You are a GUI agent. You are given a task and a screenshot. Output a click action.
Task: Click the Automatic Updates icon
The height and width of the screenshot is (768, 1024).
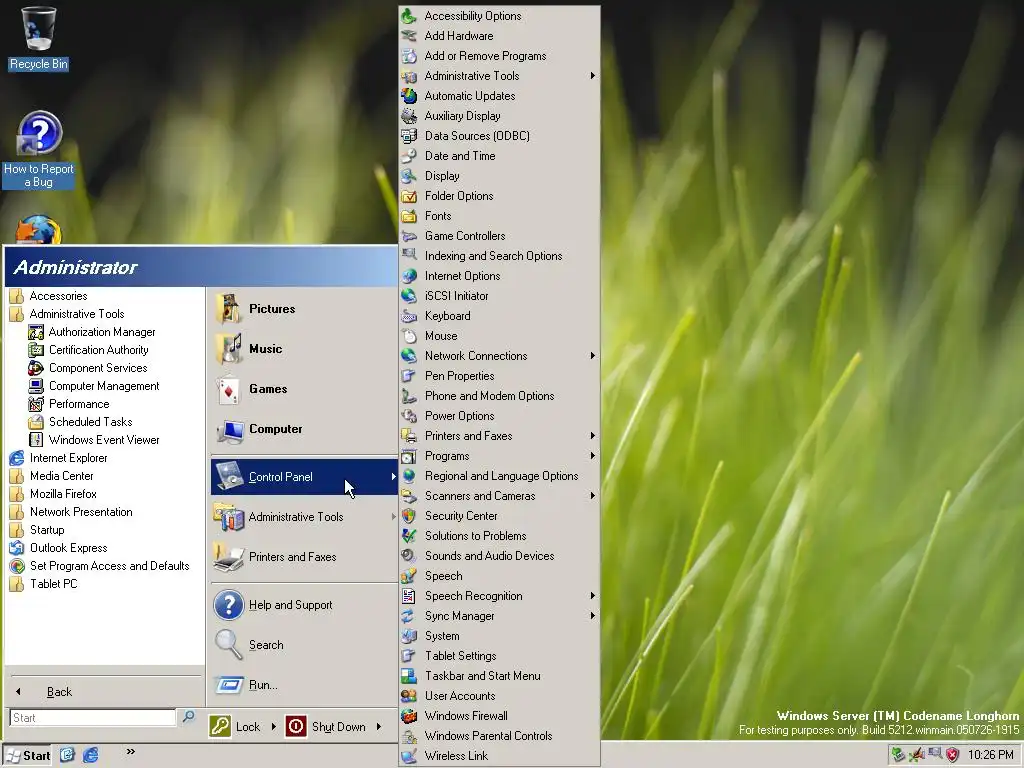click(409, 96)
